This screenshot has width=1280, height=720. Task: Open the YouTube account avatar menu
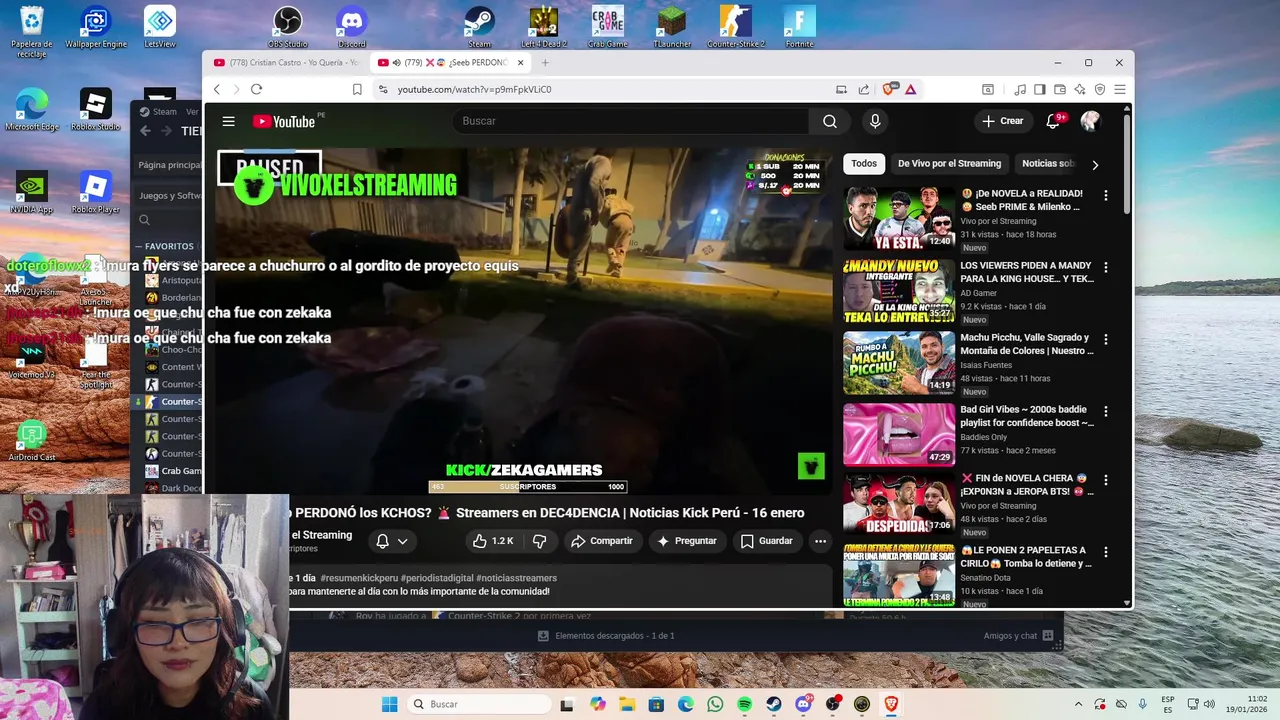point(1090,121)
